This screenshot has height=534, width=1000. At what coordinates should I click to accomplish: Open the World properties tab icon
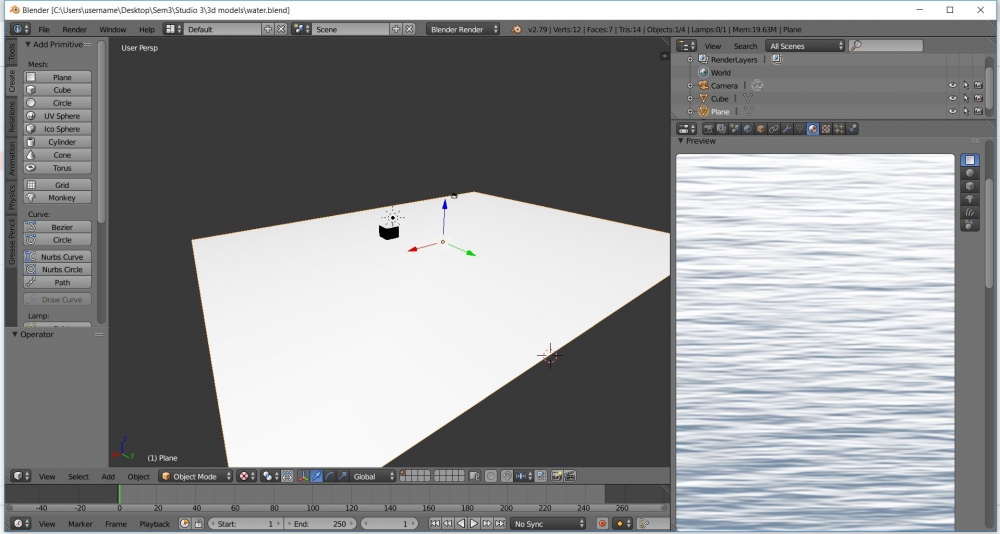[747, 129]
